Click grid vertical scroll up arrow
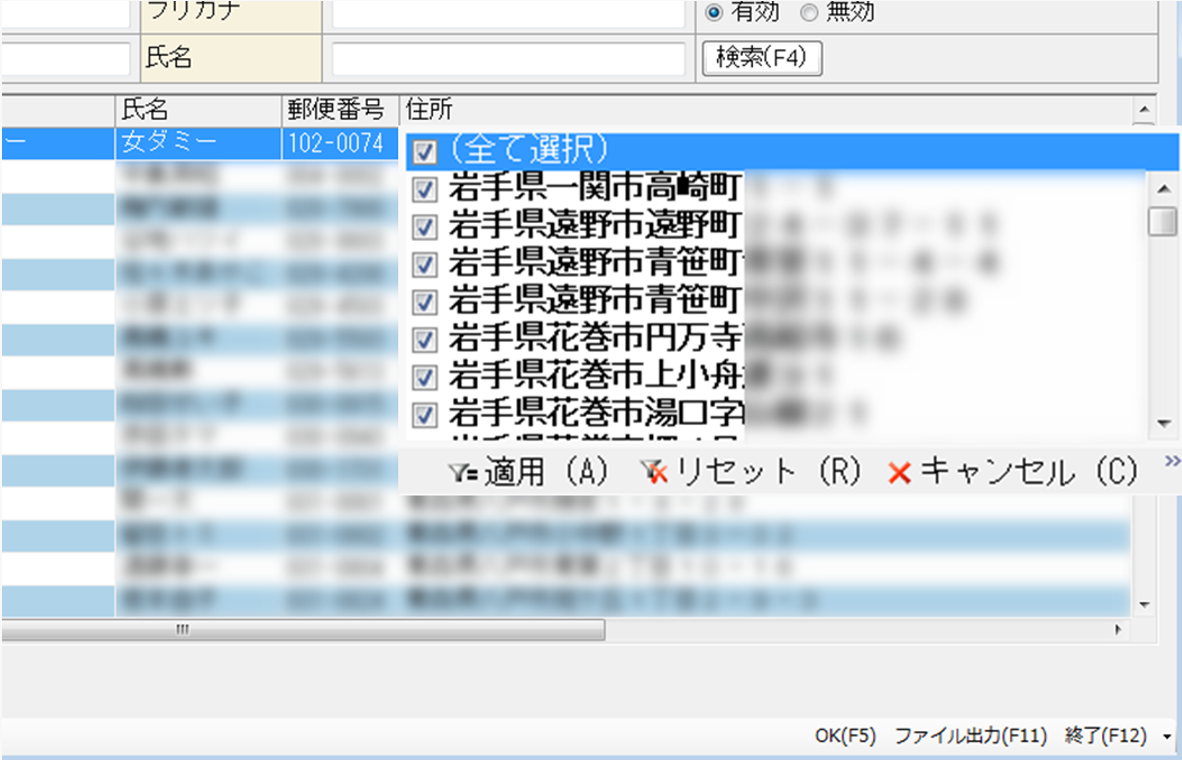The image size is (1182, 760). 1144,109
